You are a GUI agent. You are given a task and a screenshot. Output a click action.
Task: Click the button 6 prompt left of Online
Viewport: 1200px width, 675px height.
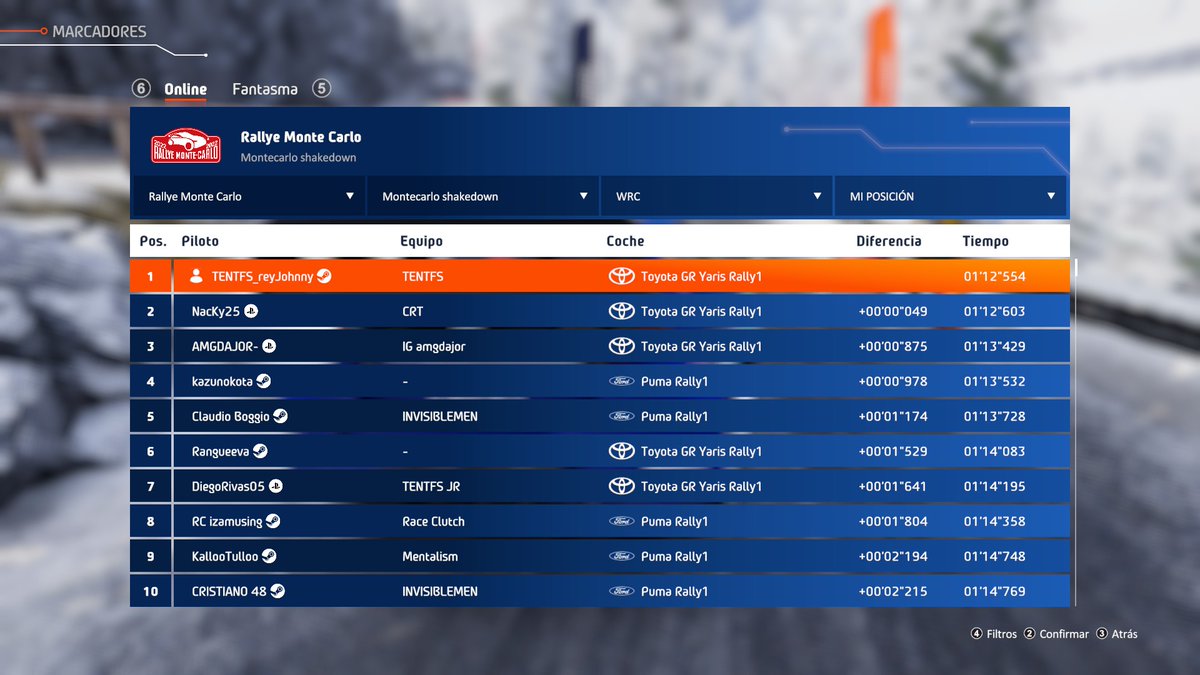coord(141,89)
